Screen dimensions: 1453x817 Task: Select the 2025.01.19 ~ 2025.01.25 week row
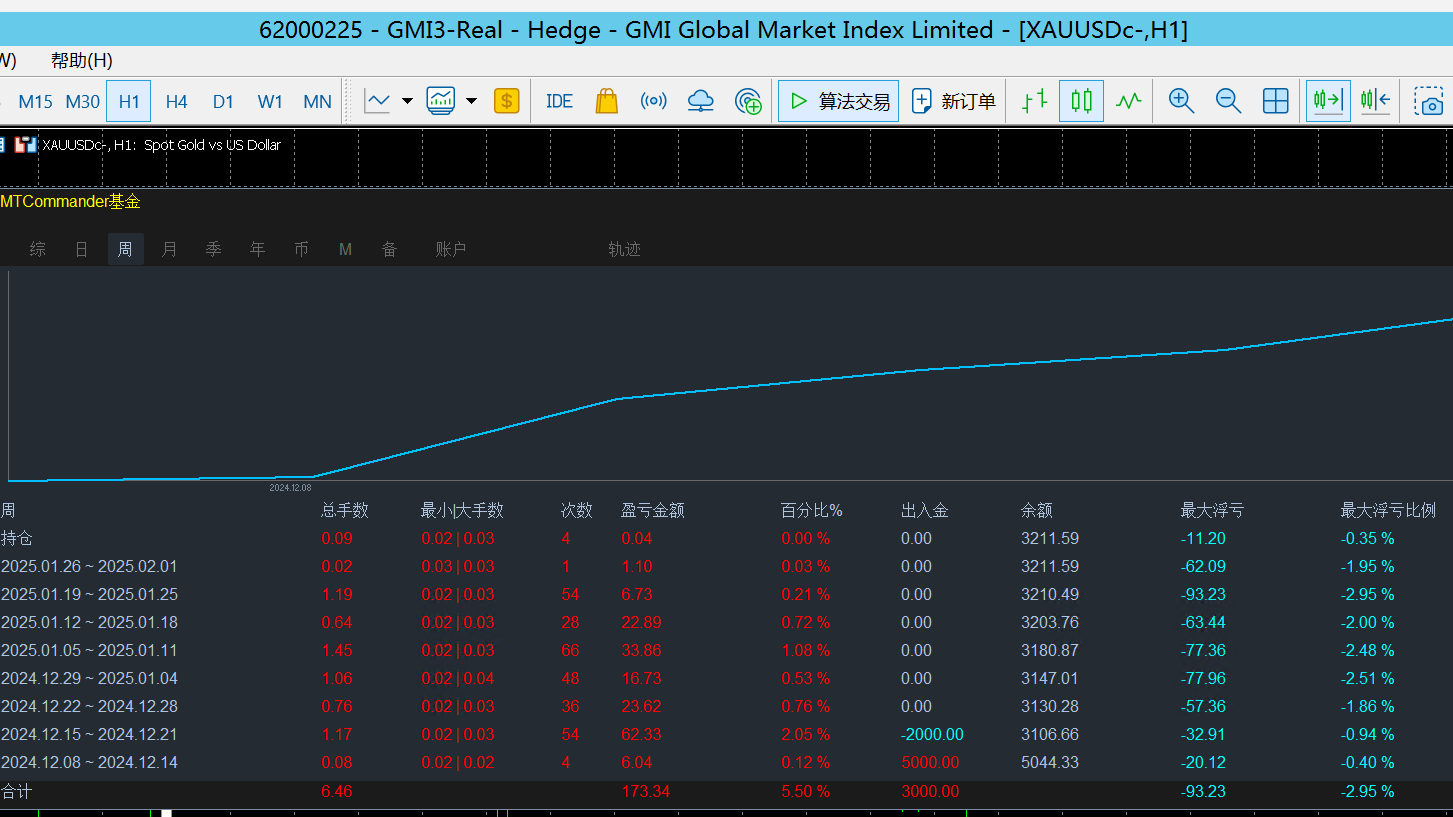click(89, 594)
